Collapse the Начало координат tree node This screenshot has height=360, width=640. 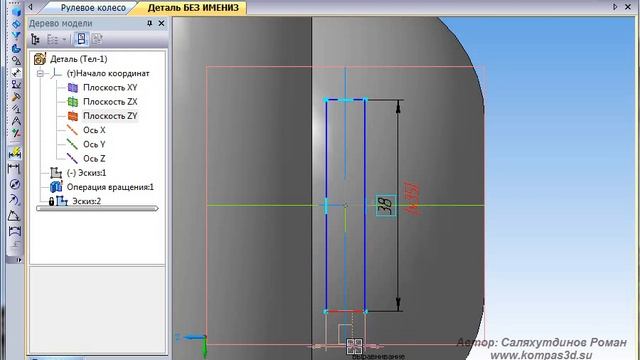pos(40,73)
